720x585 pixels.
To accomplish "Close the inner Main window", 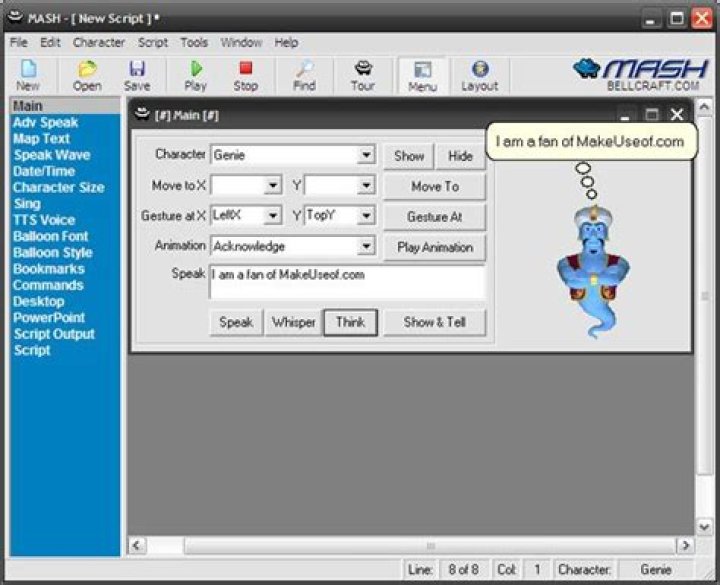I will pyautogui.click(x=677, y=114).
